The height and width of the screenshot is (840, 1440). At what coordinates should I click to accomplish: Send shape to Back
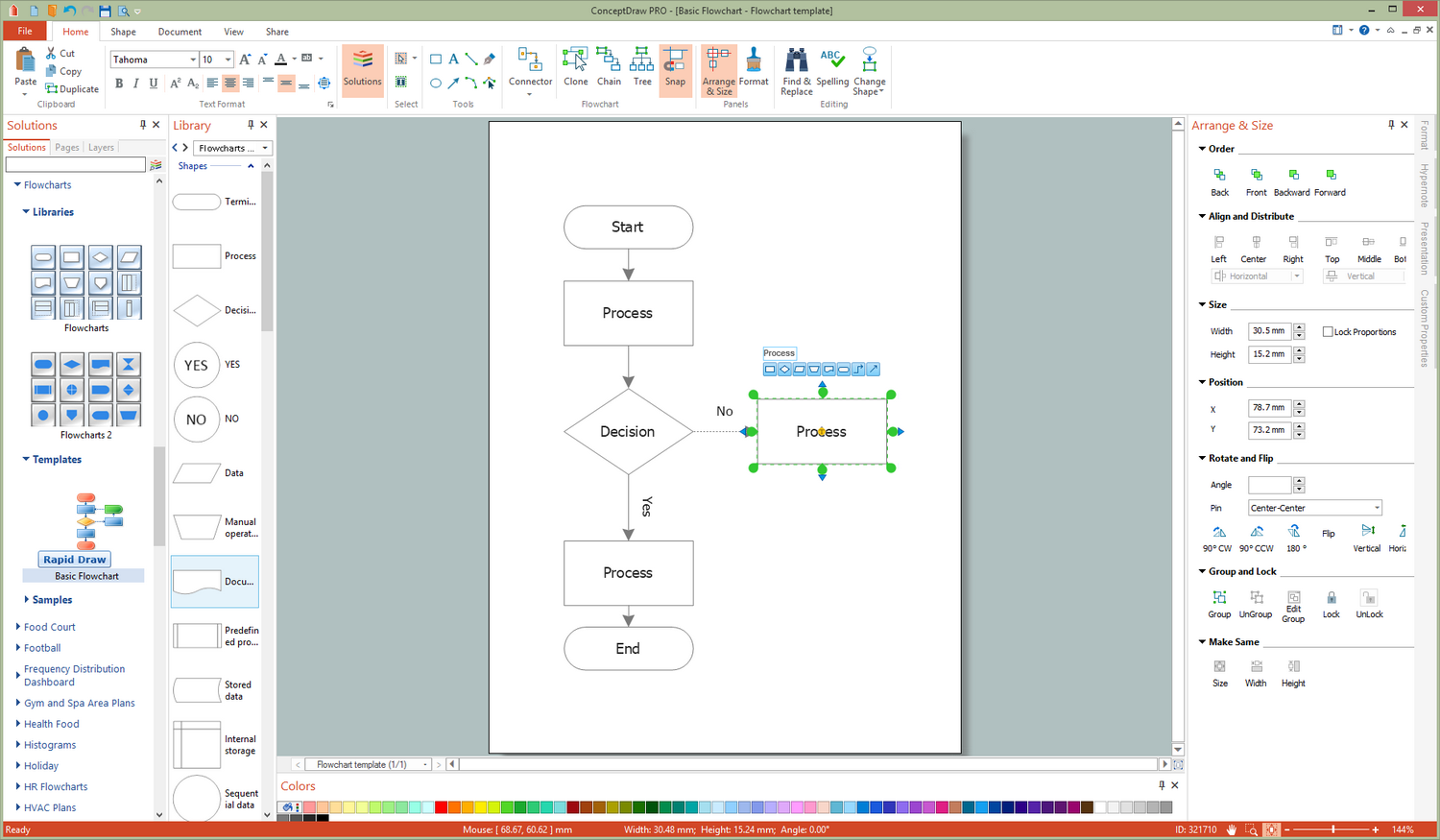click(x=1219, y=181)
